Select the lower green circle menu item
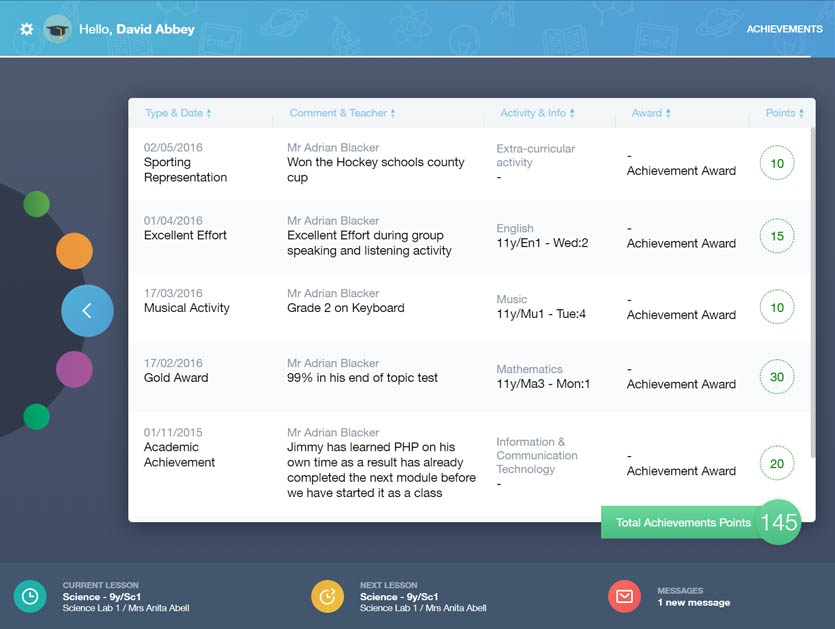 [36, 416]
